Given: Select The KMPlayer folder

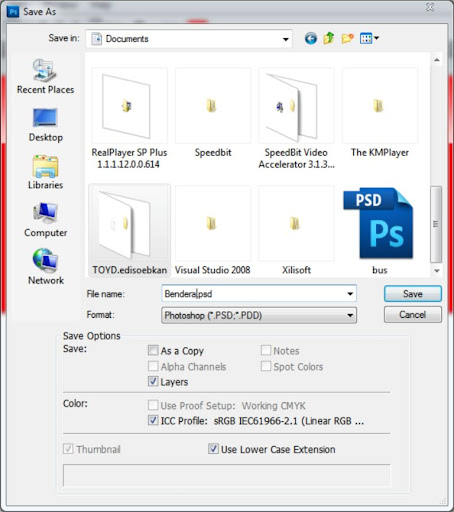Looking at the screenshot, I should coord(380,113).
